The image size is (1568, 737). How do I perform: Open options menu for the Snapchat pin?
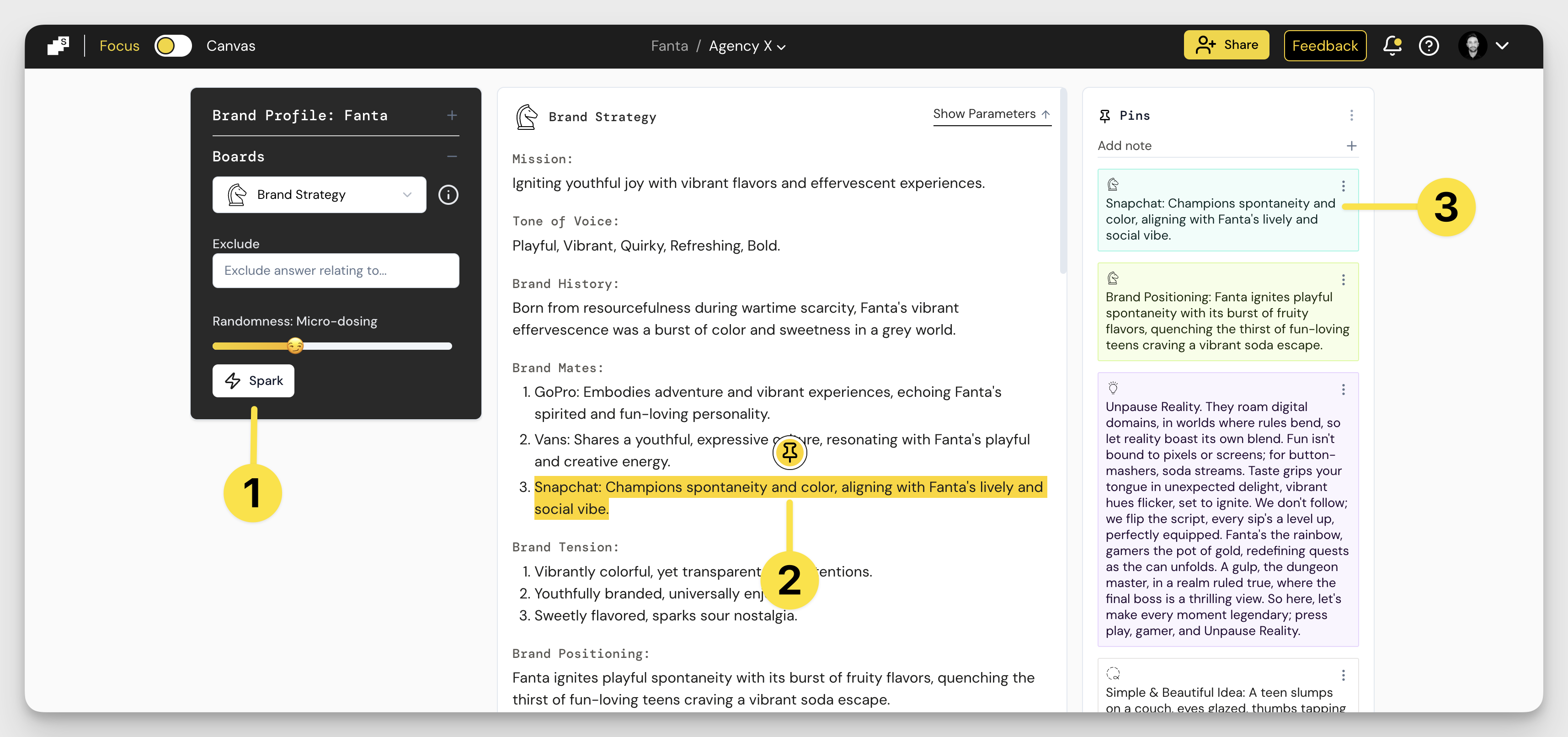pos(1344,186)
